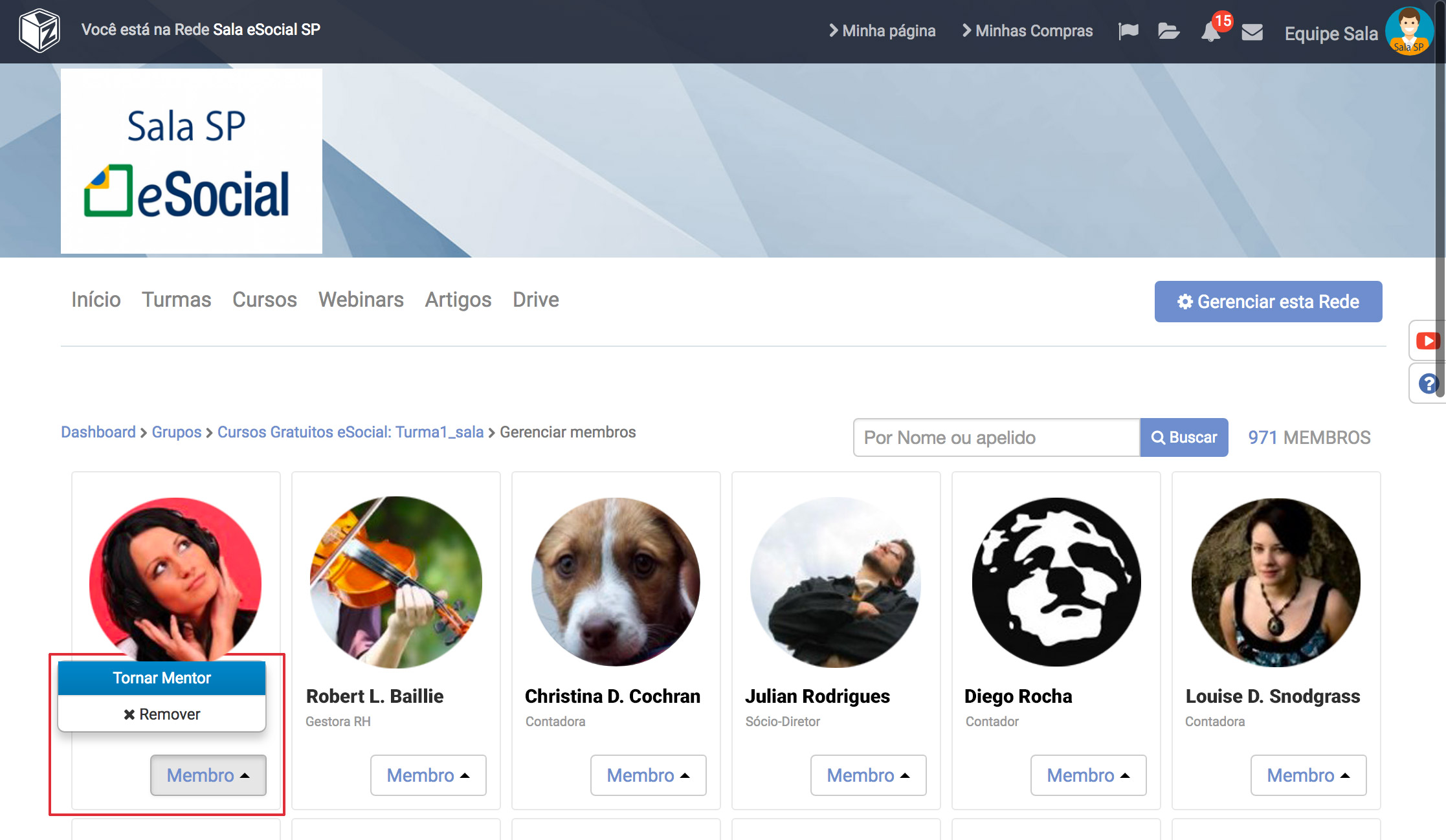Open notifications bell with 15 badge
1446x840 pixels.
1210,31
